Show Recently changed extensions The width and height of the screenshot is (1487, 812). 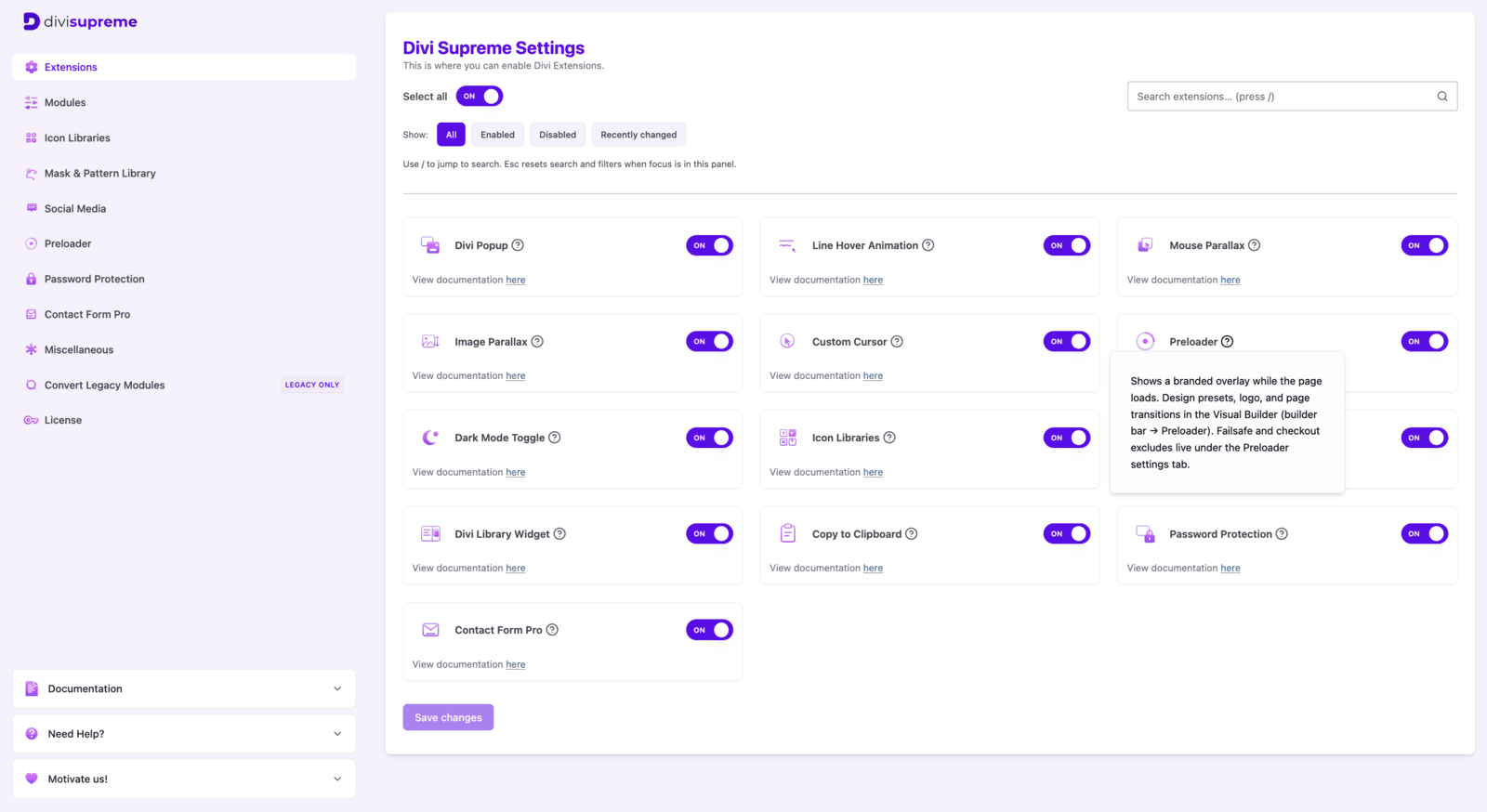pos(638,135)
